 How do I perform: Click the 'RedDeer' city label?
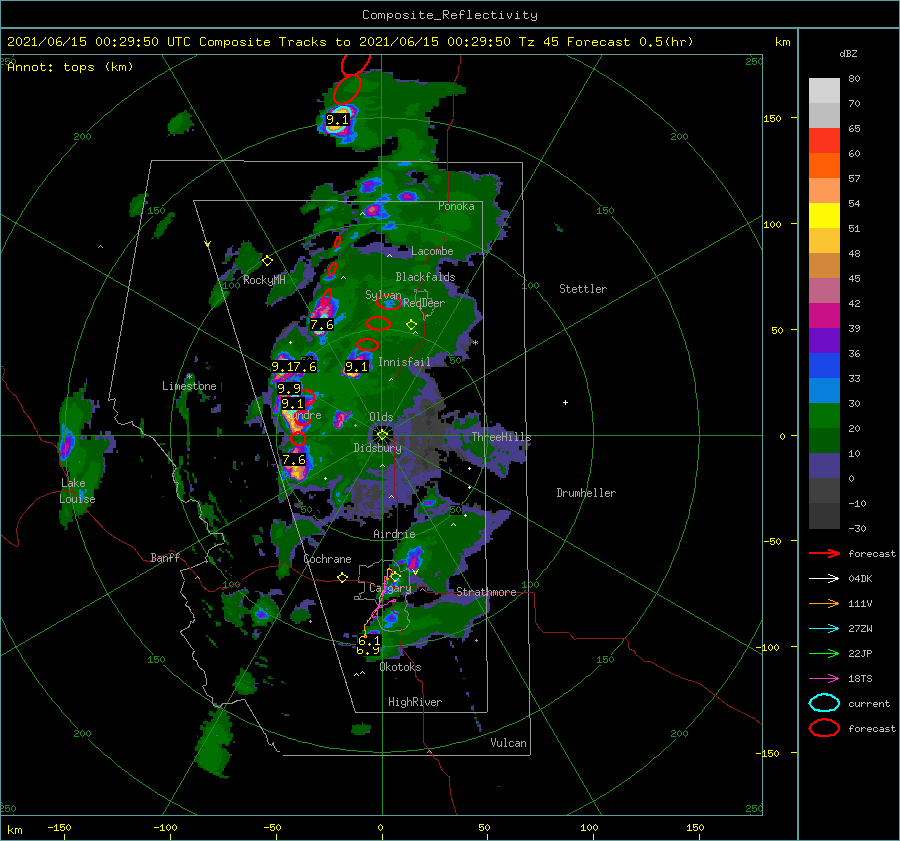tap(424, 303)
